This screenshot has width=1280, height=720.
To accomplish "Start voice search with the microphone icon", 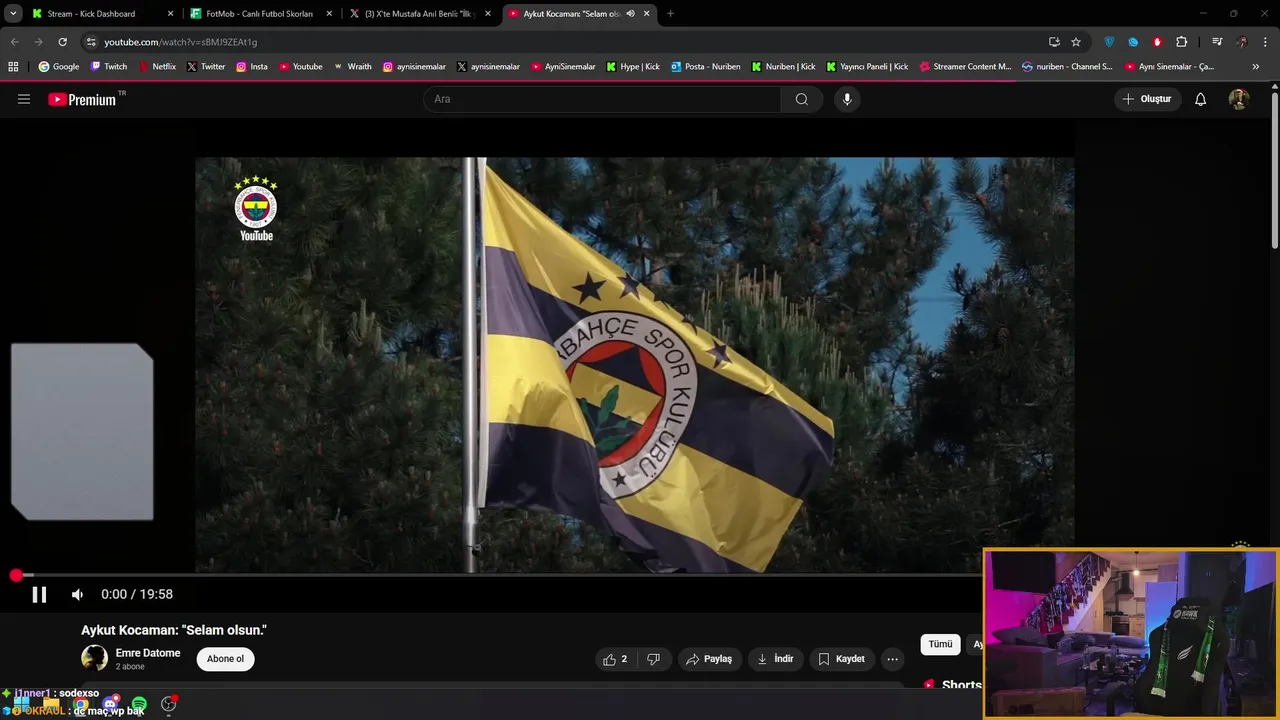I will (847, 99).
